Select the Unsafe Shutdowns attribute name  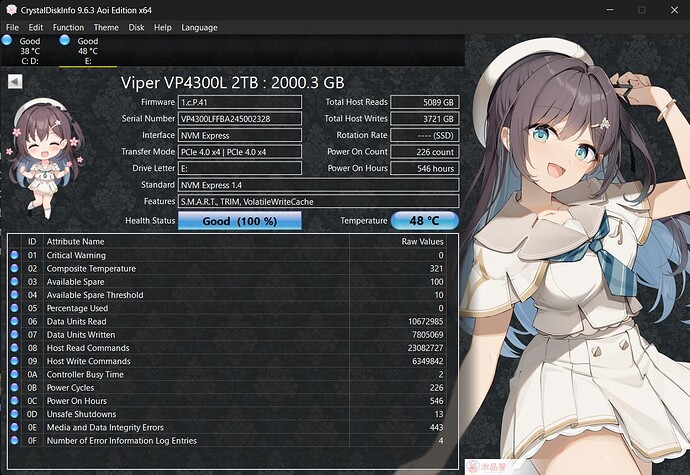pyautogui.click(x=81, y=414)
